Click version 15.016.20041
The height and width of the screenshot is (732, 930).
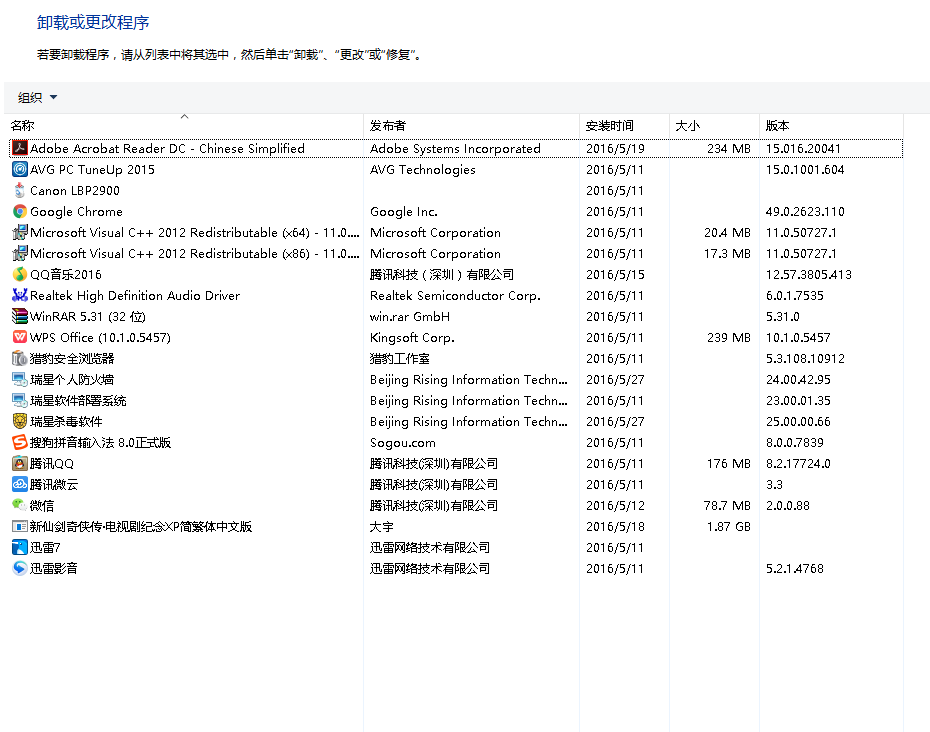point(803,148)
